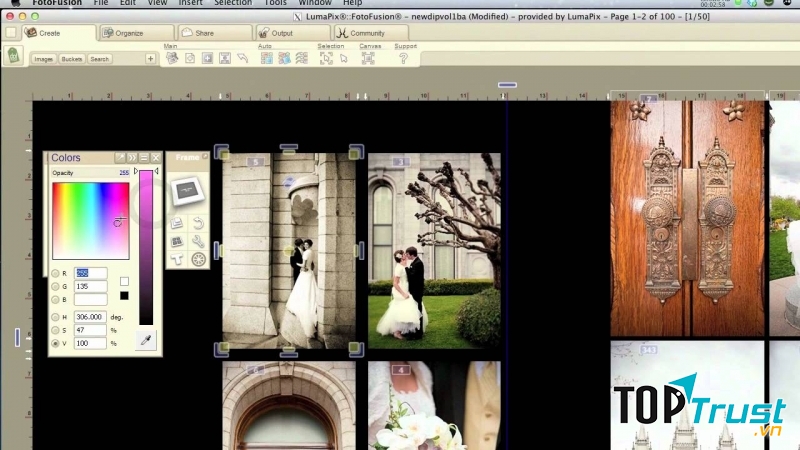800x450 pixels.
Task: Click the fit-frame icon in Main group
Action: pyautogui.click(x=224, y=58)
